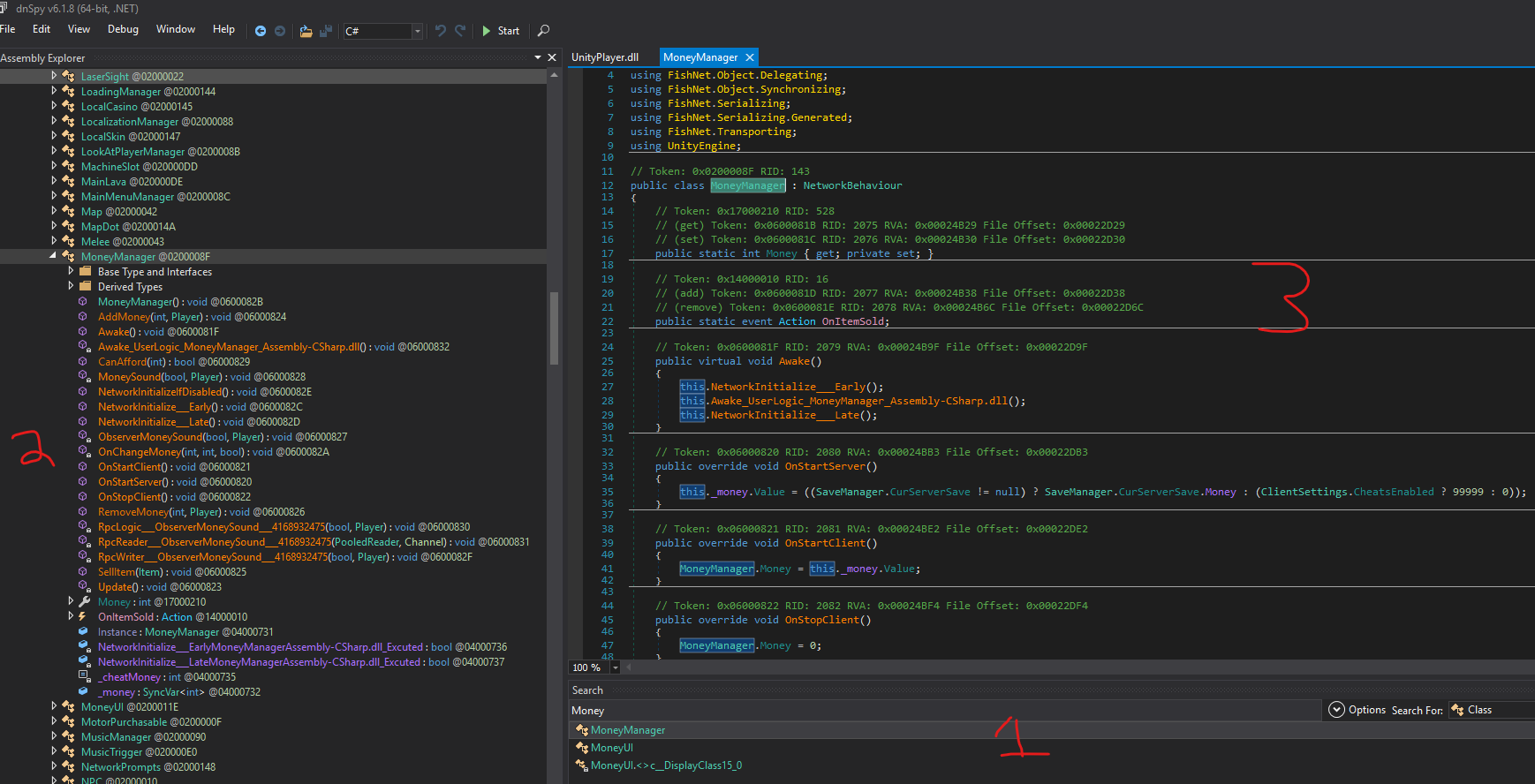The width and height of the screenshot is (1535, 784).
Task: Click the search Options button
Action: coord(1357,710)
